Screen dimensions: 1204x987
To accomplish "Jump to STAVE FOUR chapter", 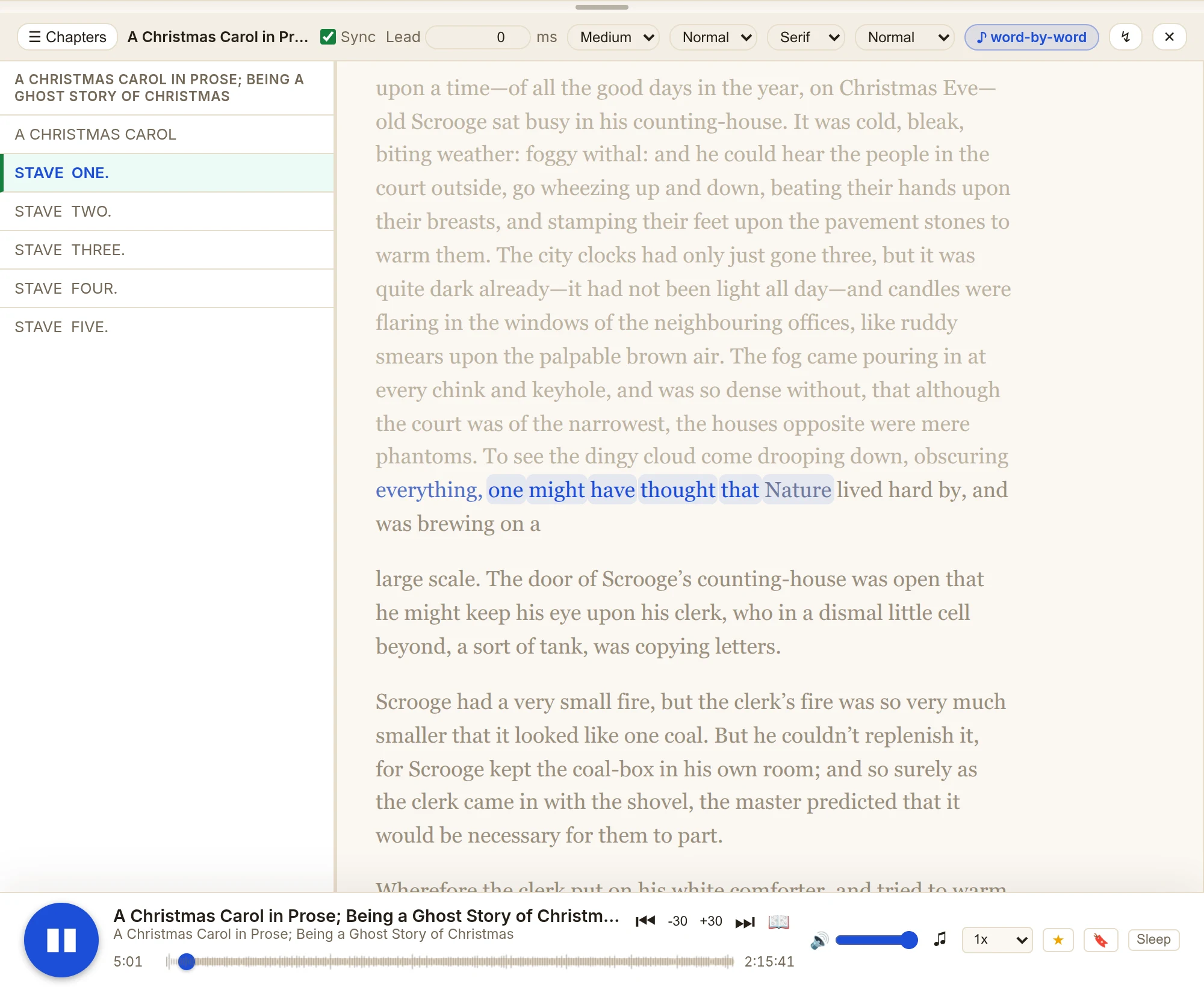I will coord(167,288).
